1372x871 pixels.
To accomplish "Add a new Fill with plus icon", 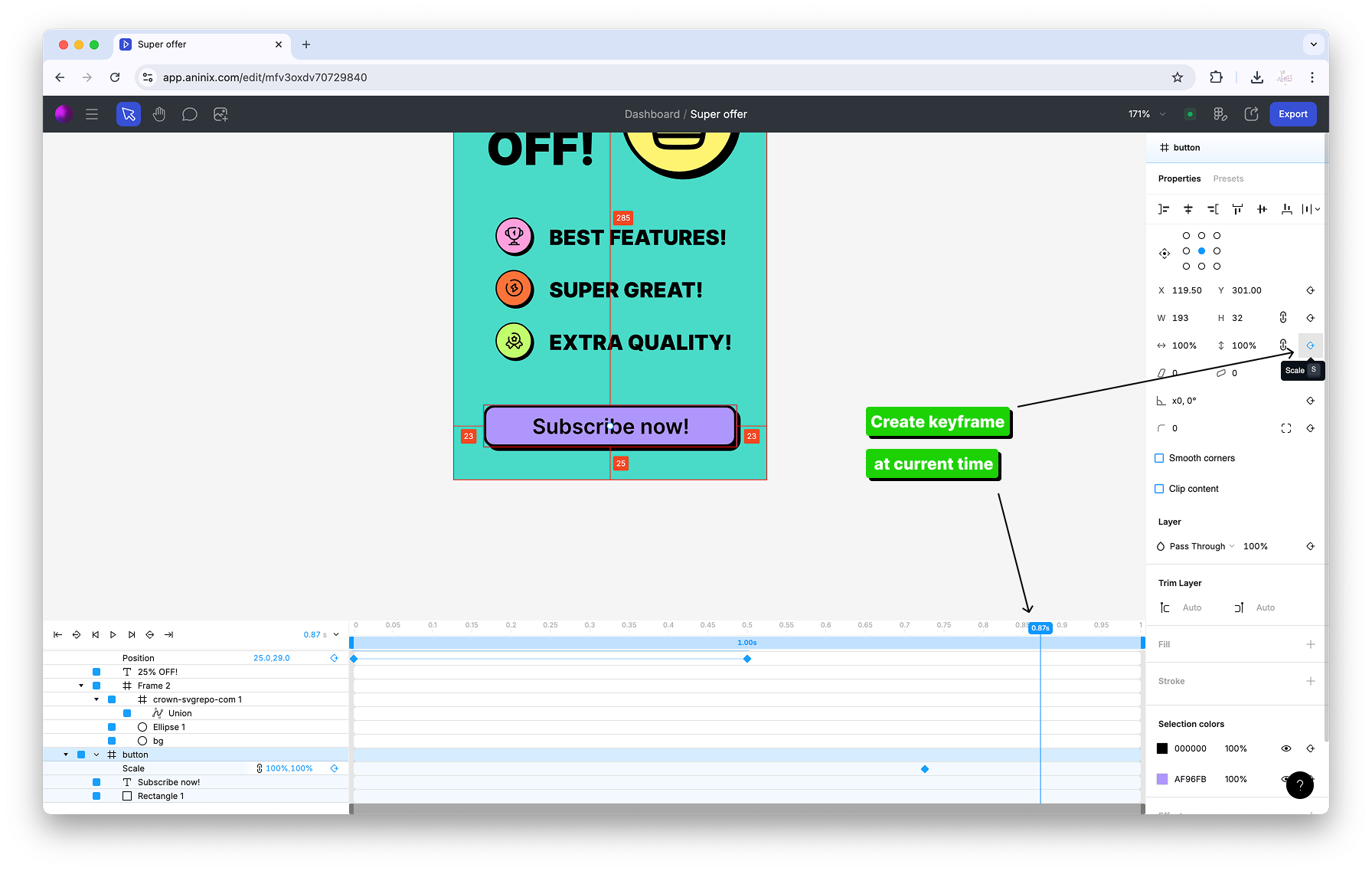I will [x=1311, y=644].
